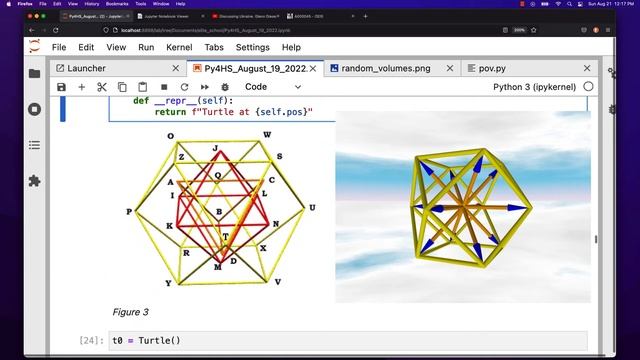Open the JupyterLab Tabs menu
This screenshot has width=640, height=360.
(x=214, y=47)
